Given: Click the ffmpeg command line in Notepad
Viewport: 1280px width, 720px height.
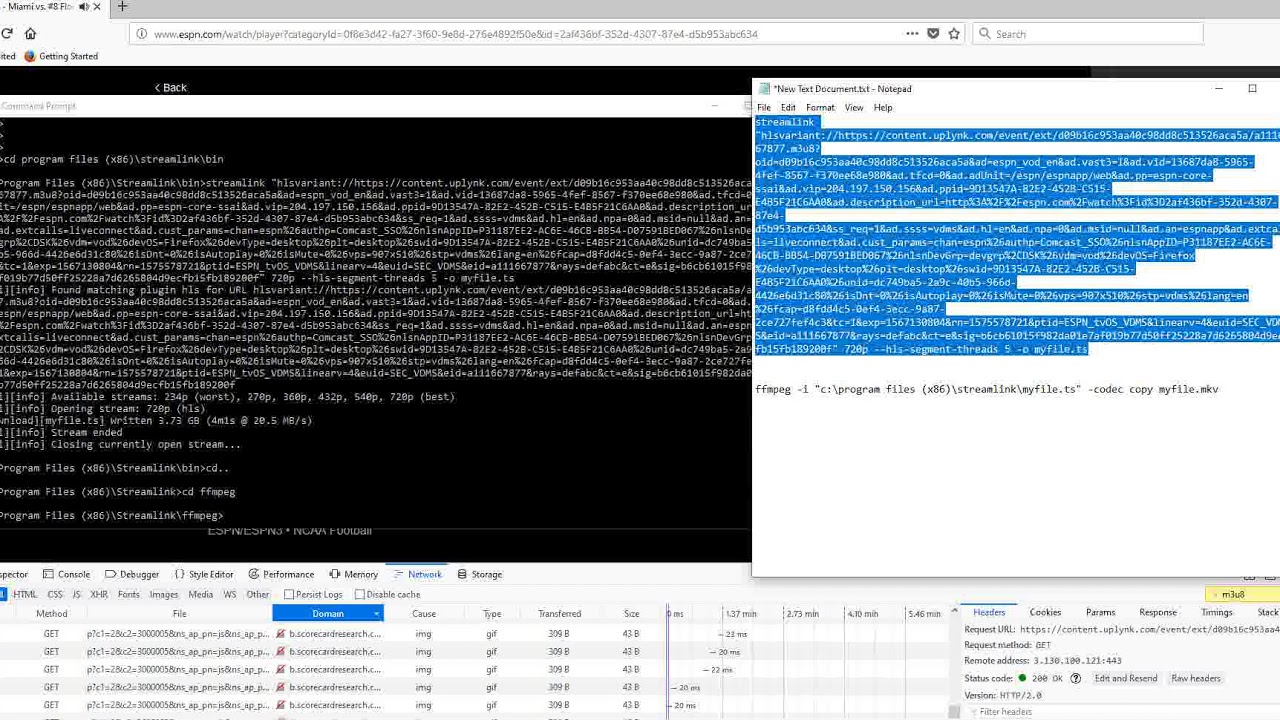Looking at the screenshot, I should 987,389.
